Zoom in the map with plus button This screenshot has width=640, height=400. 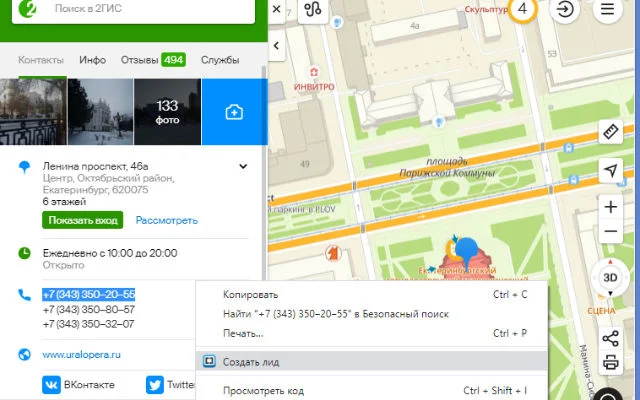(611, 207)
